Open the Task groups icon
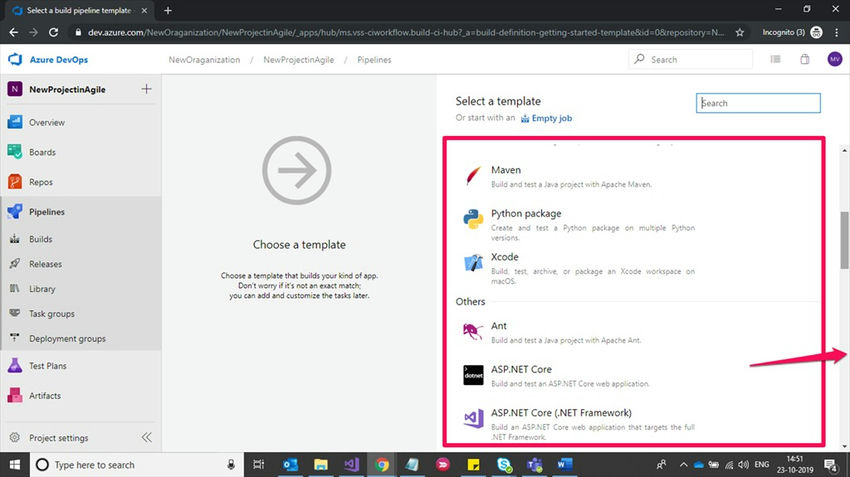The image size is (850, 477). click(15, 313)
